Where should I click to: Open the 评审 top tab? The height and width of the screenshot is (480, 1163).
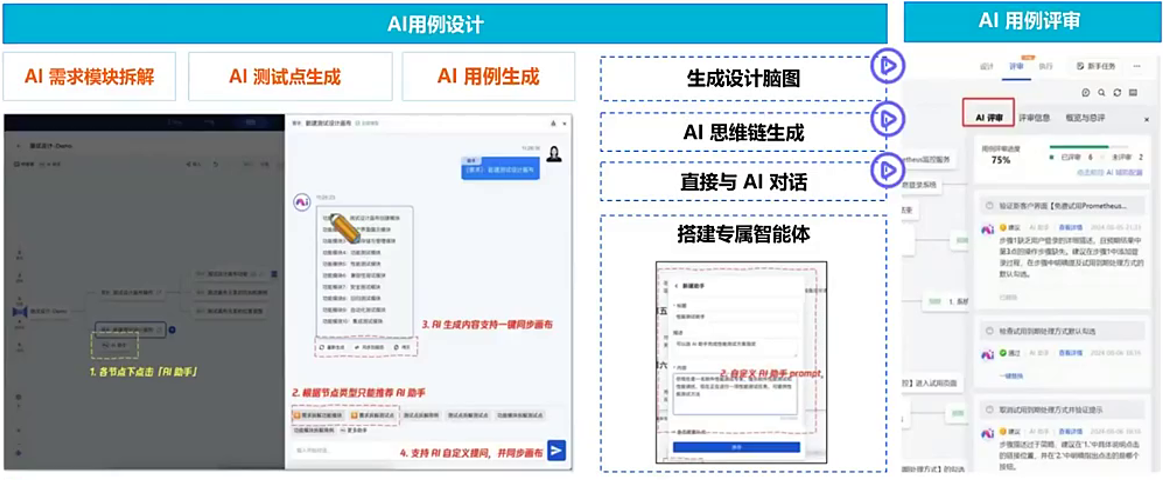pos(1016,66)
